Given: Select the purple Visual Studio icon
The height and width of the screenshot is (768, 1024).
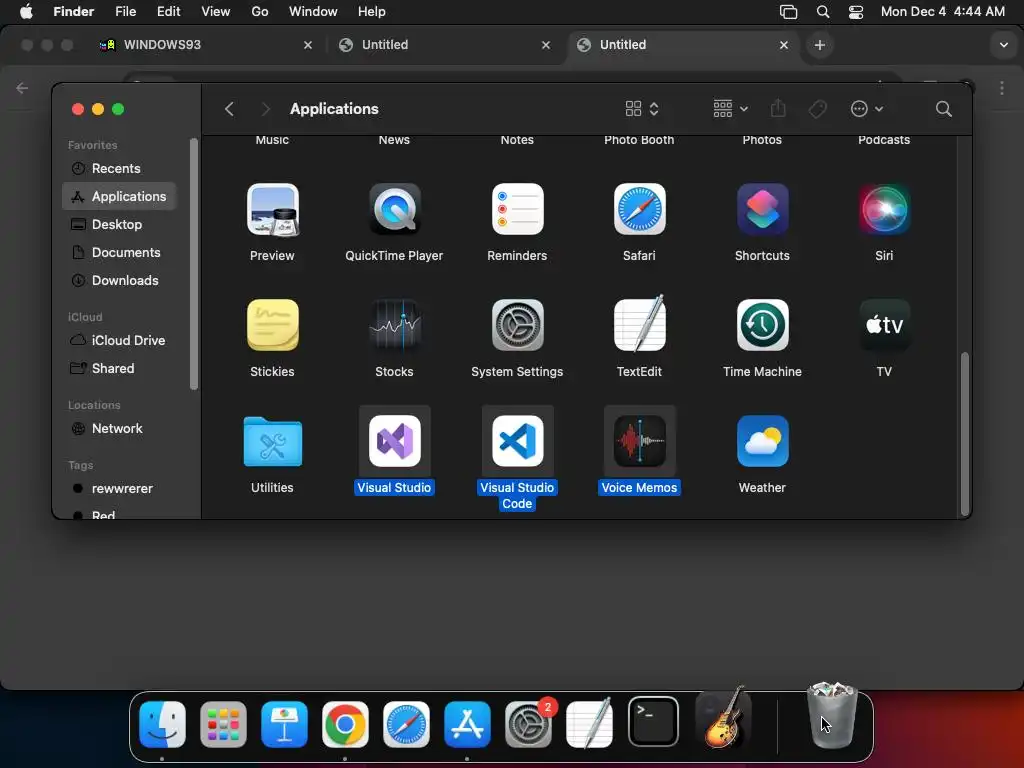Looking at the screenshot, I should pyautogui.click(x=394, y=441).
